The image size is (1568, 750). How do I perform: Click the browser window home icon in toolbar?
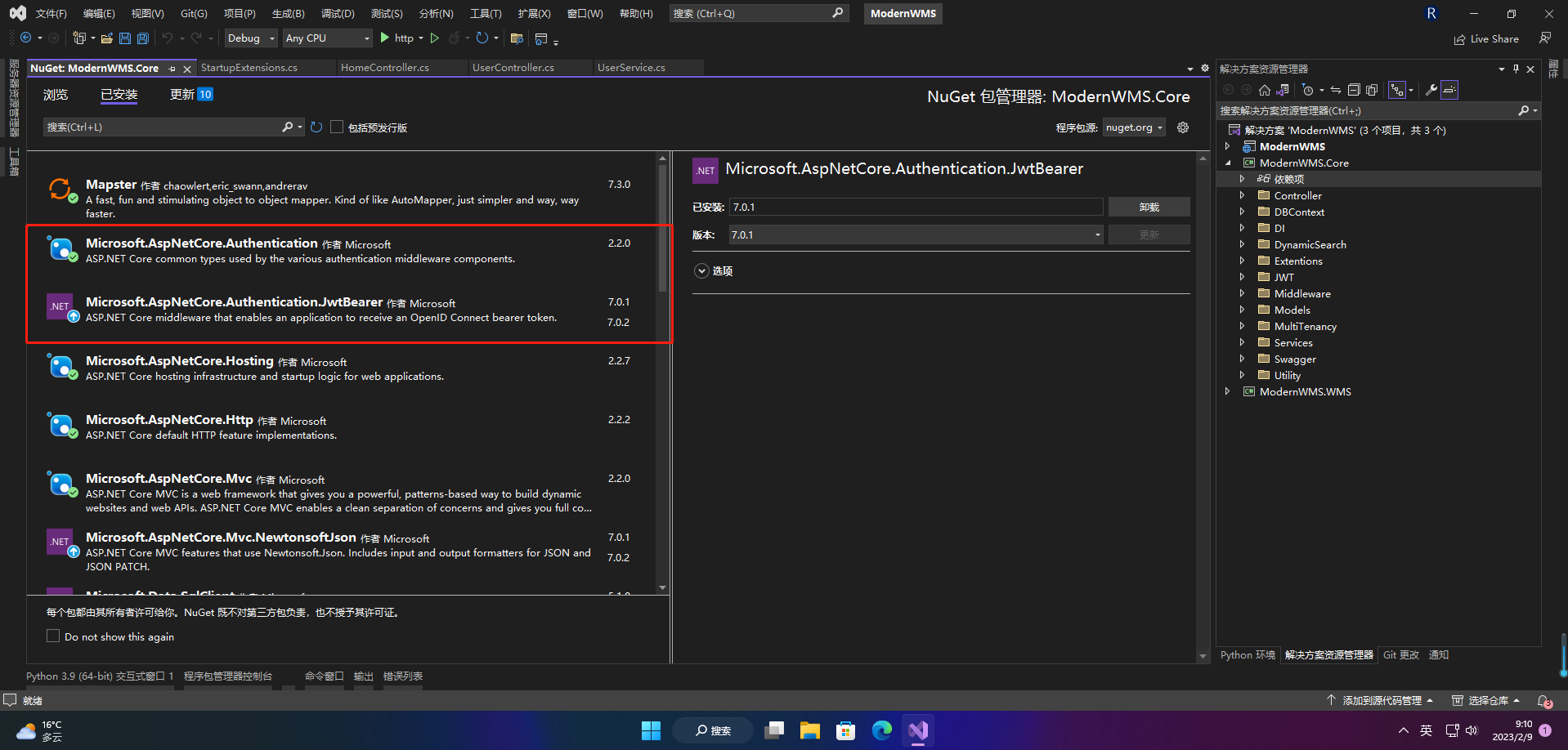tap(541, 38)
